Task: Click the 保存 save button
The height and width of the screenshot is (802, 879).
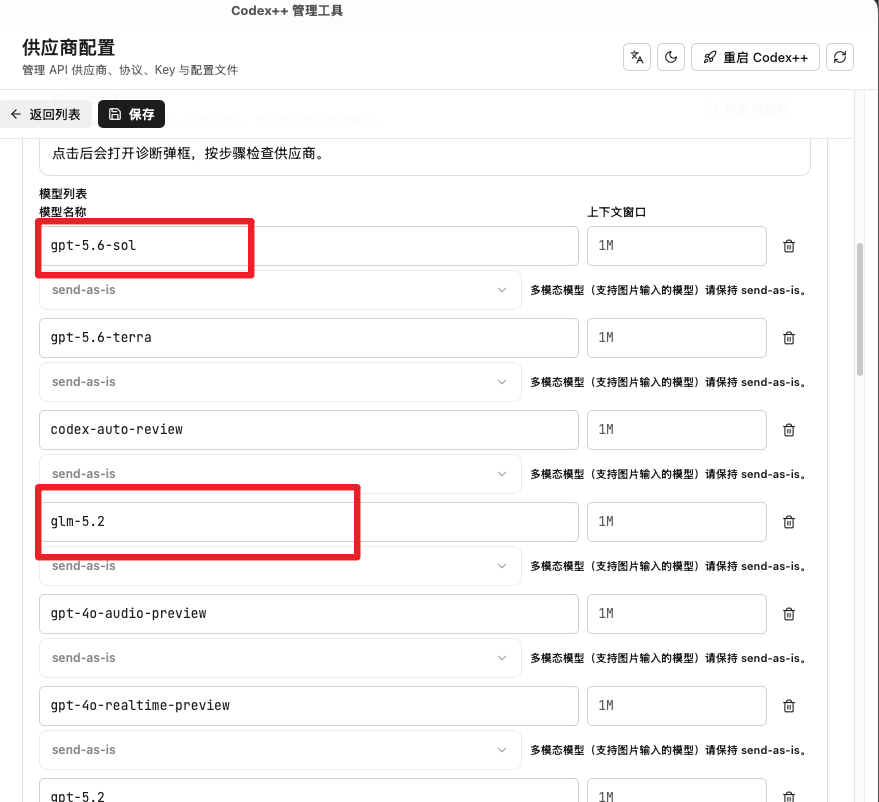Action: (x=131, y=114)
